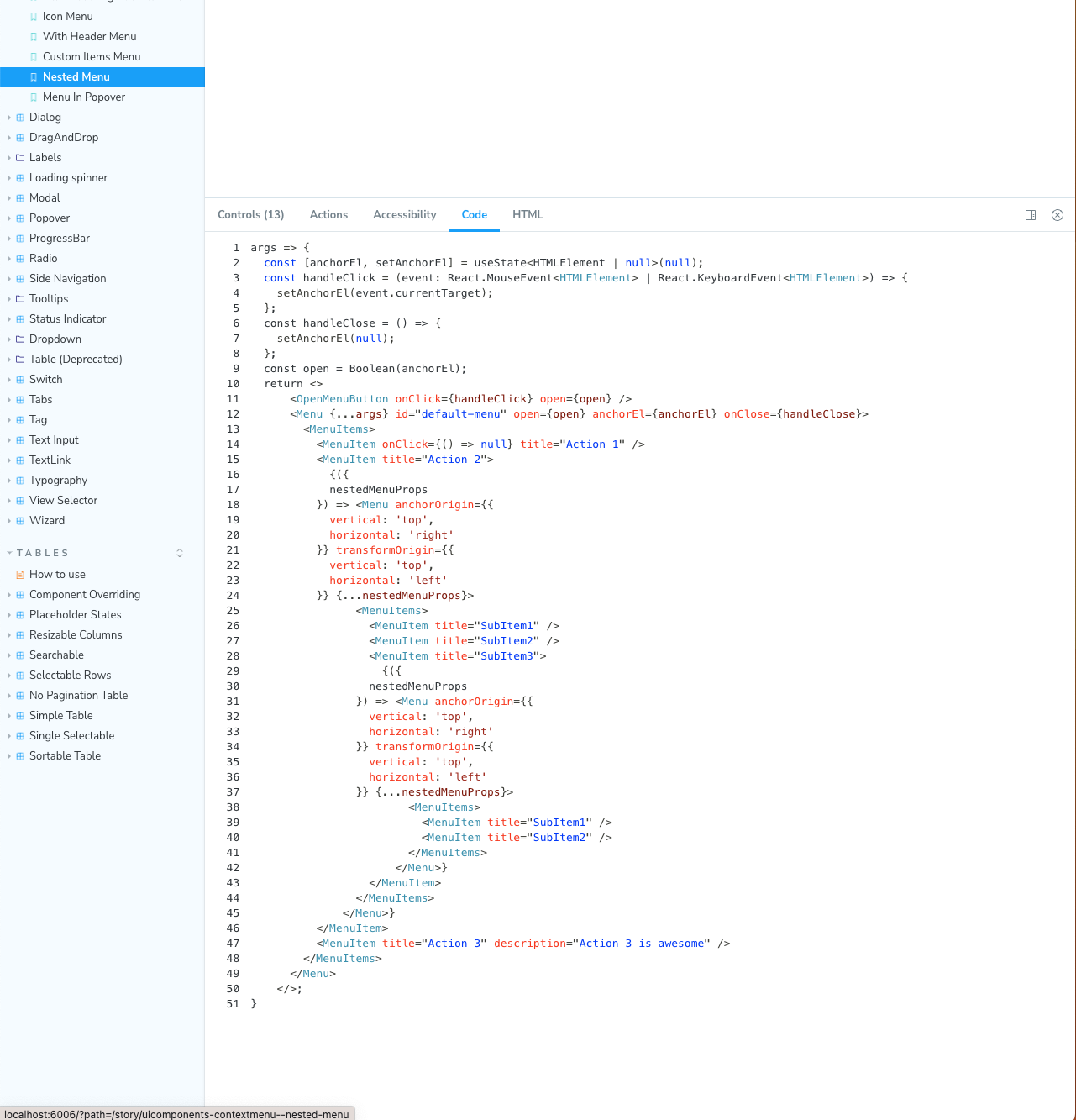1076x1120 pixels.
Task: Select Component Overriding in the sidebar
Action: coord(85,594)
